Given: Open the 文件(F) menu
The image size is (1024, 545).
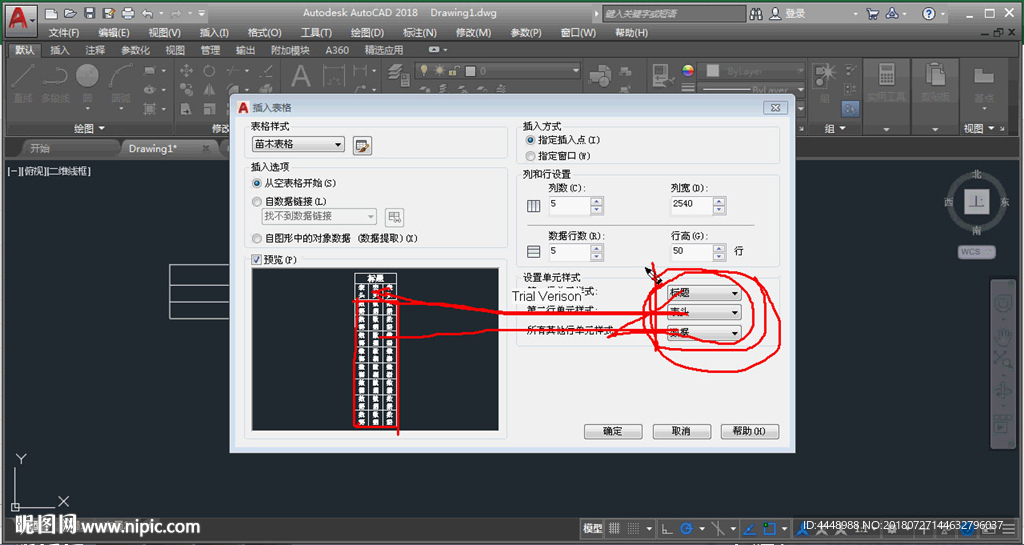Looking at the screenshot, I should point(63,33).
